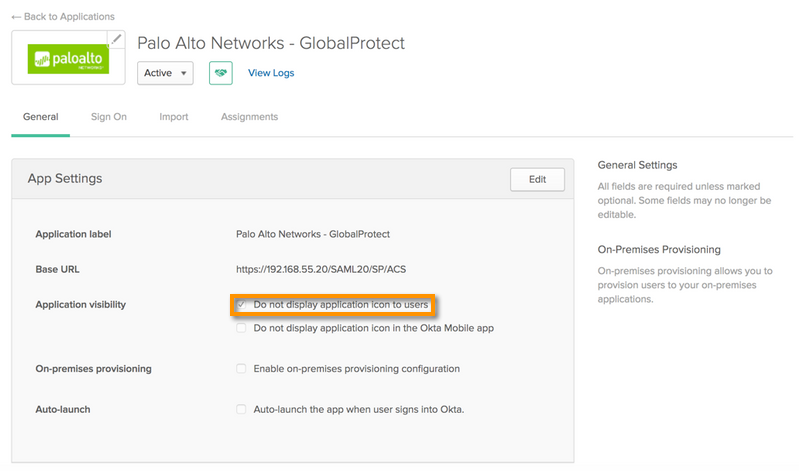799x471 pixels.
Task: Click the Application label value text
Action: pyautogui.click(x=312, y=234)
